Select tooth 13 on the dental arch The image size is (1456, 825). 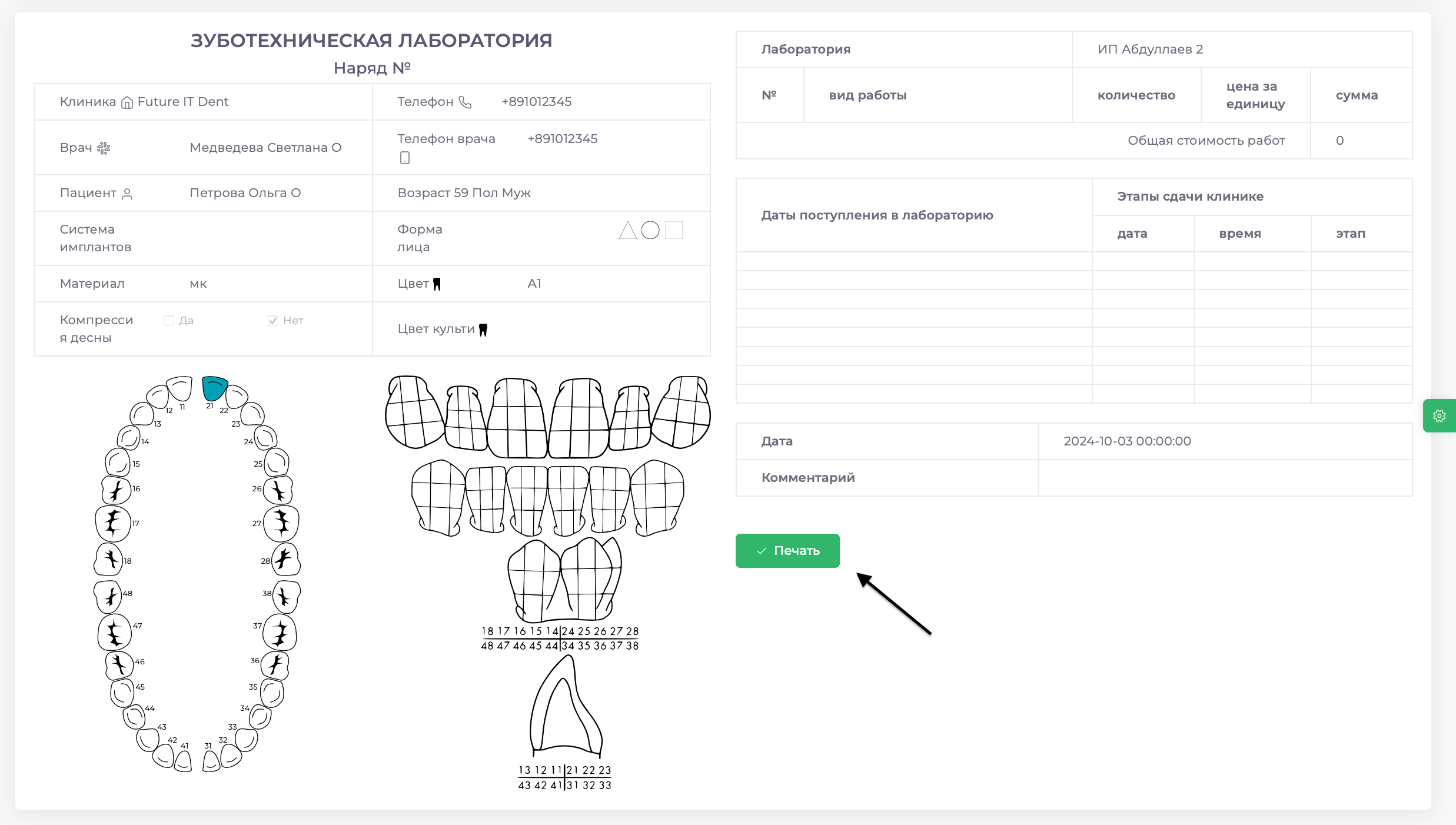(x=142, y=414)
